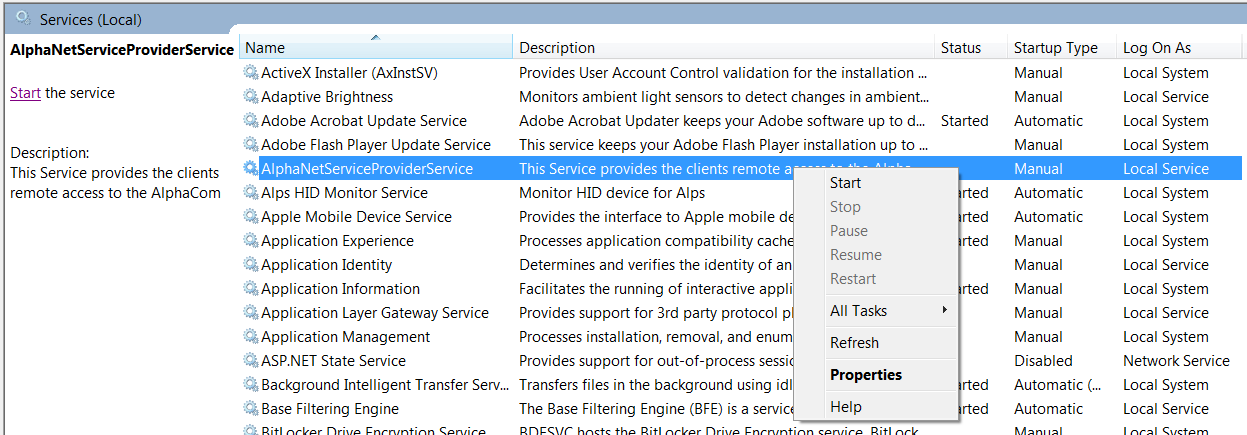
Task: Select Refresh in the context menu
Action: point(854,343)
